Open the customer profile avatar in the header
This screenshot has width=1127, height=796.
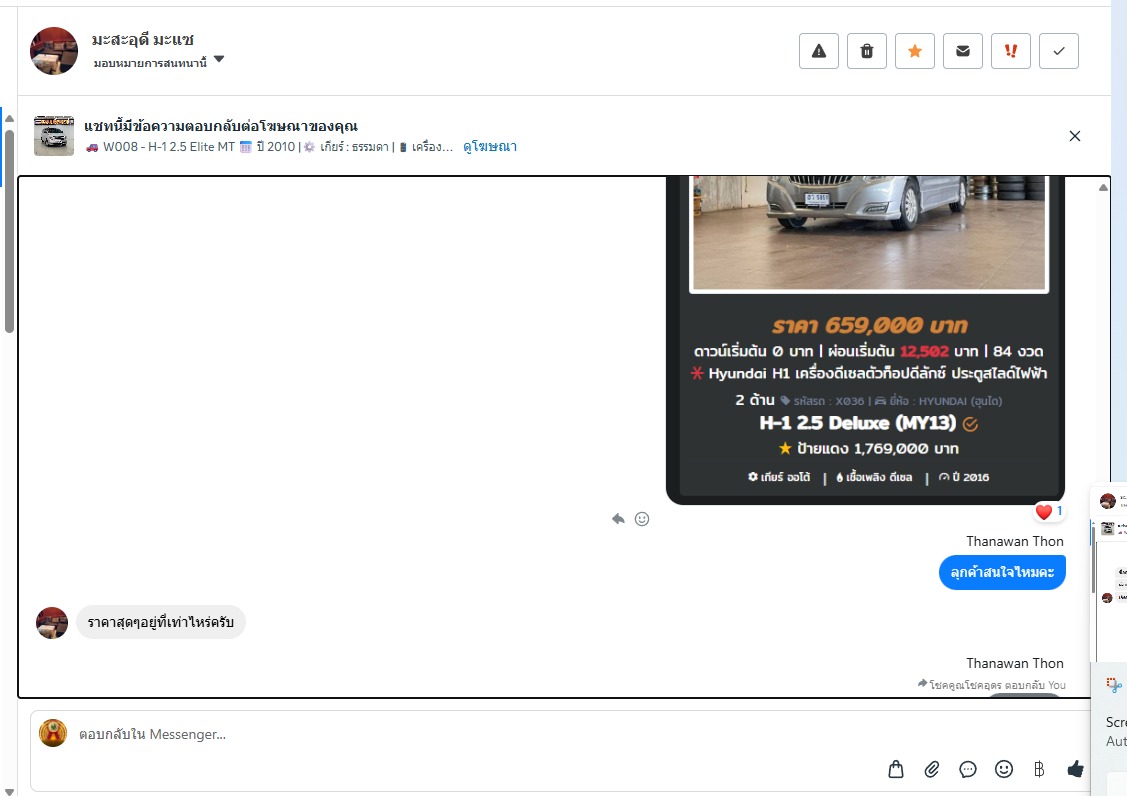pyautogui.click(x=54, y=51)
